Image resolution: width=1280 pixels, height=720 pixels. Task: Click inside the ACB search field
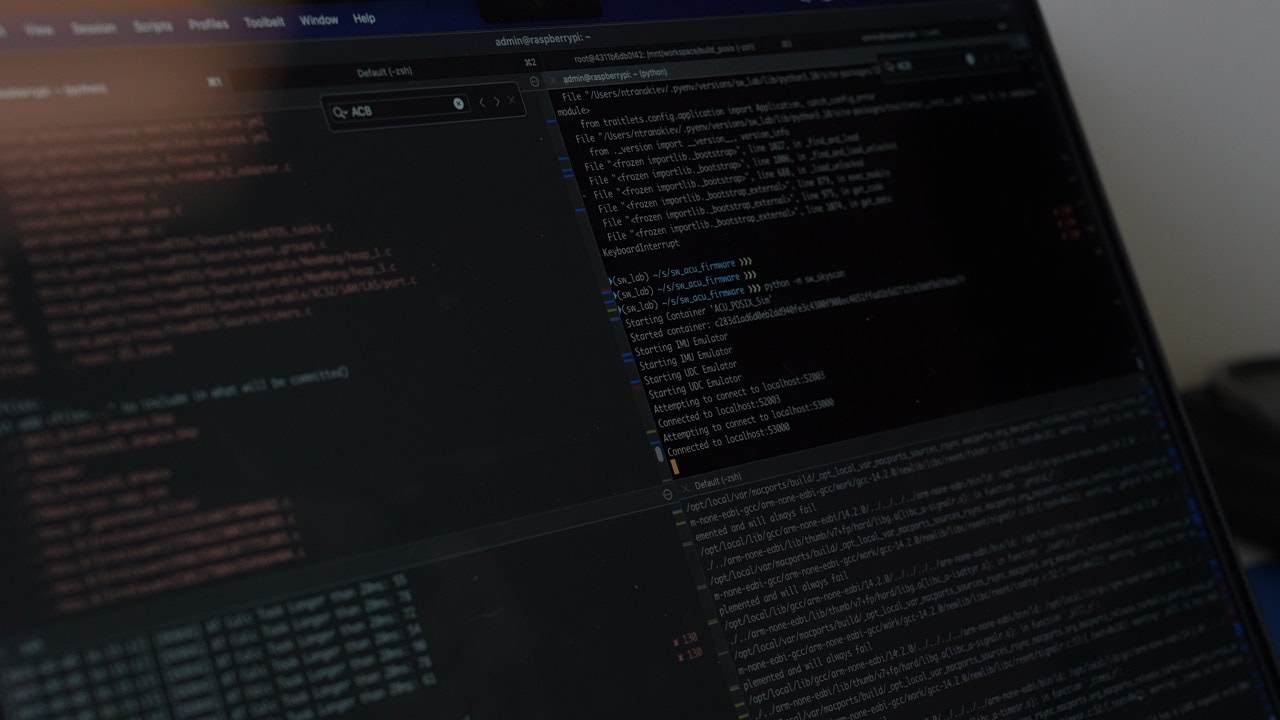(400, 108)
